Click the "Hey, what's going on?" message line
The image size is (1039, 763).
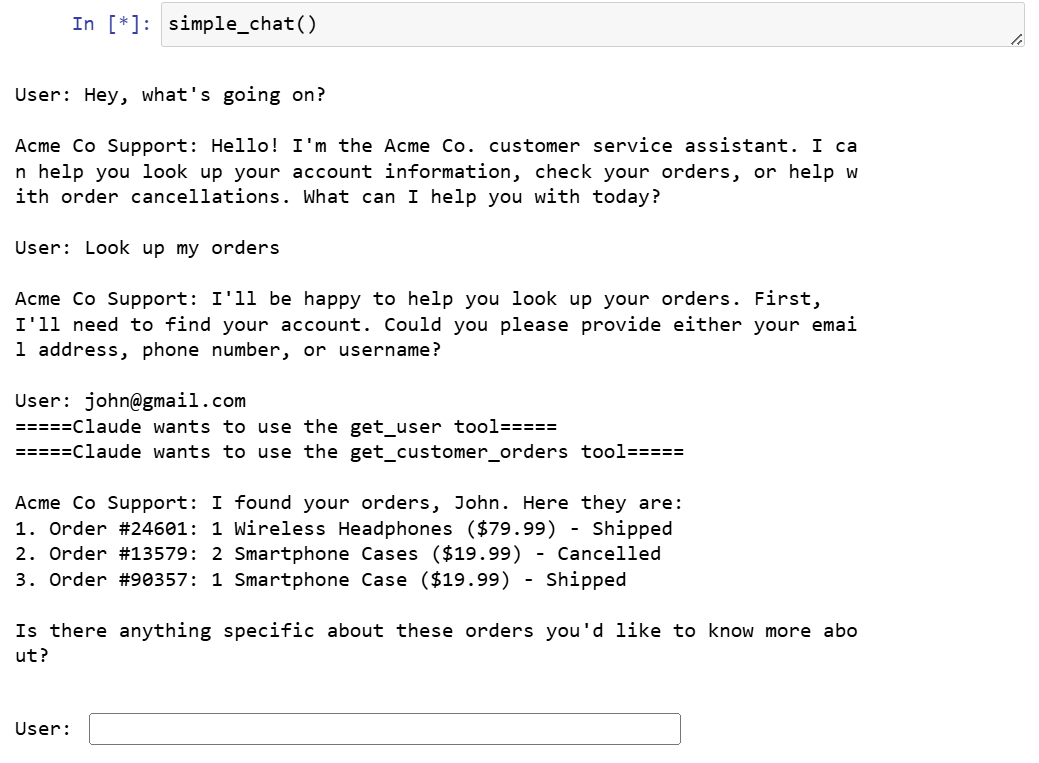coord(170,95)
